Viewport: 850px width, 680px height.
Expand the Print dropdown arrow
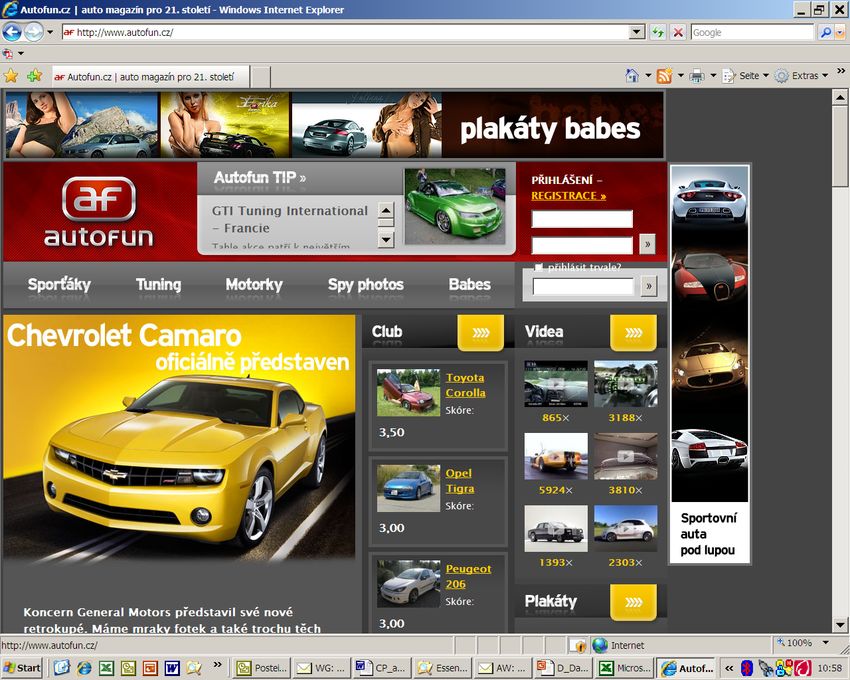713,75
